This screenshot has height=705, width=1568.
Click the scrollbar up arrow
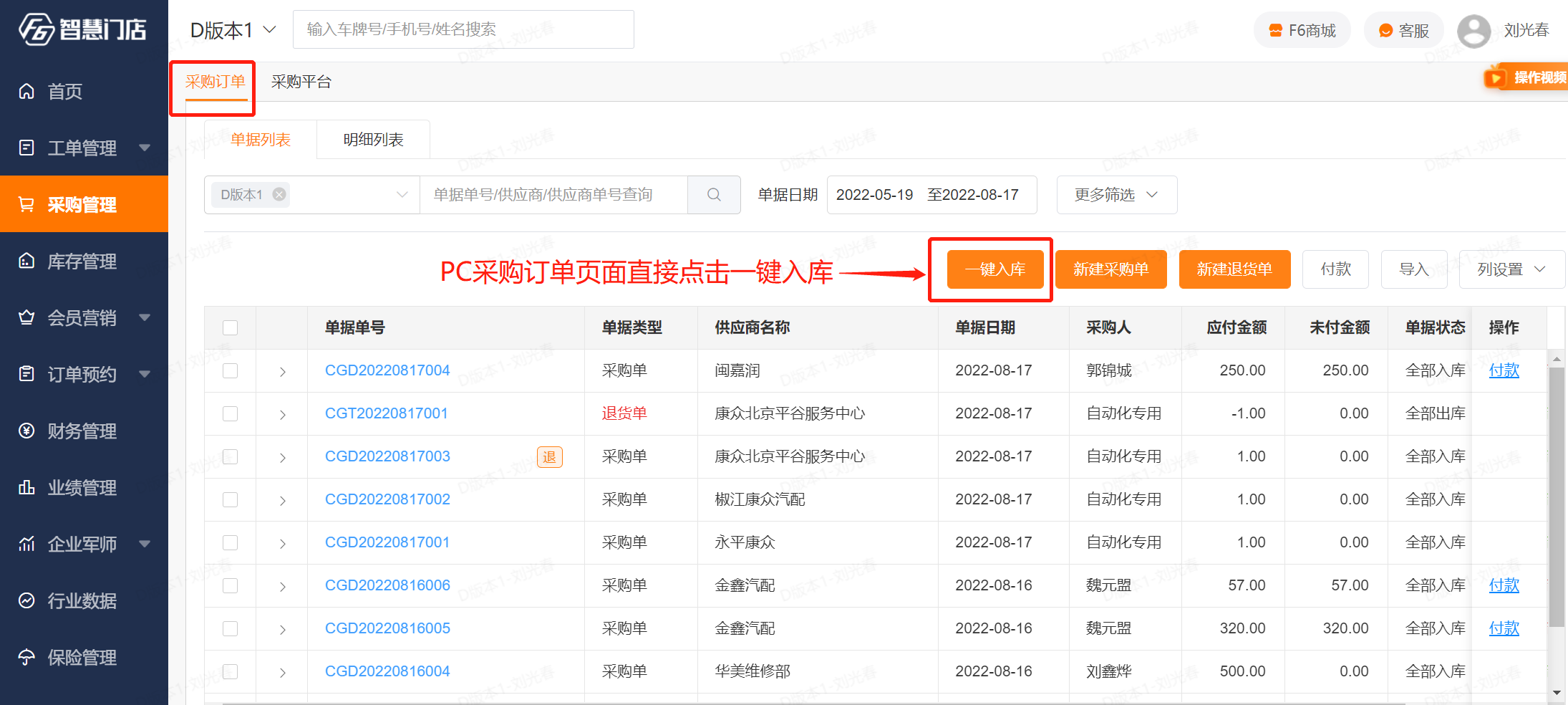coord(1557,358)
